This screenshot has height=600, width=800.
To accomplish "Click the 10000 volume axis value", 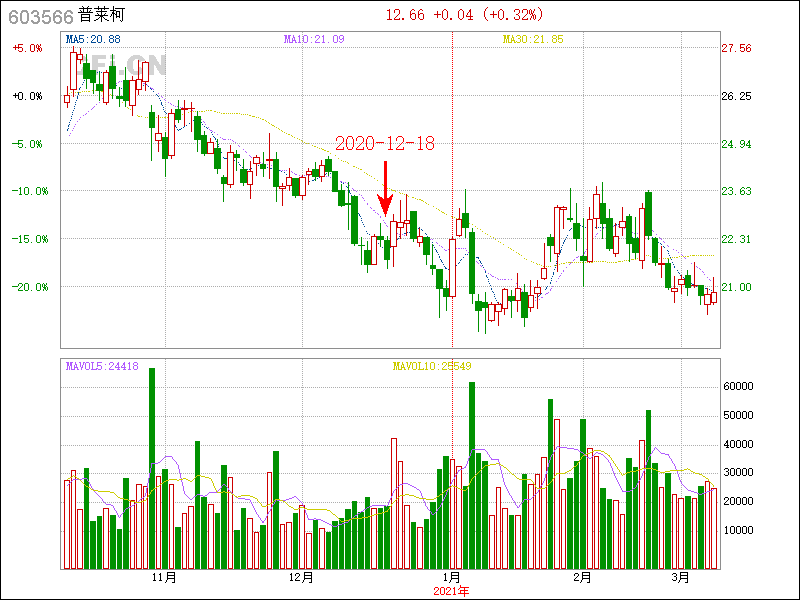I will 738,531.
